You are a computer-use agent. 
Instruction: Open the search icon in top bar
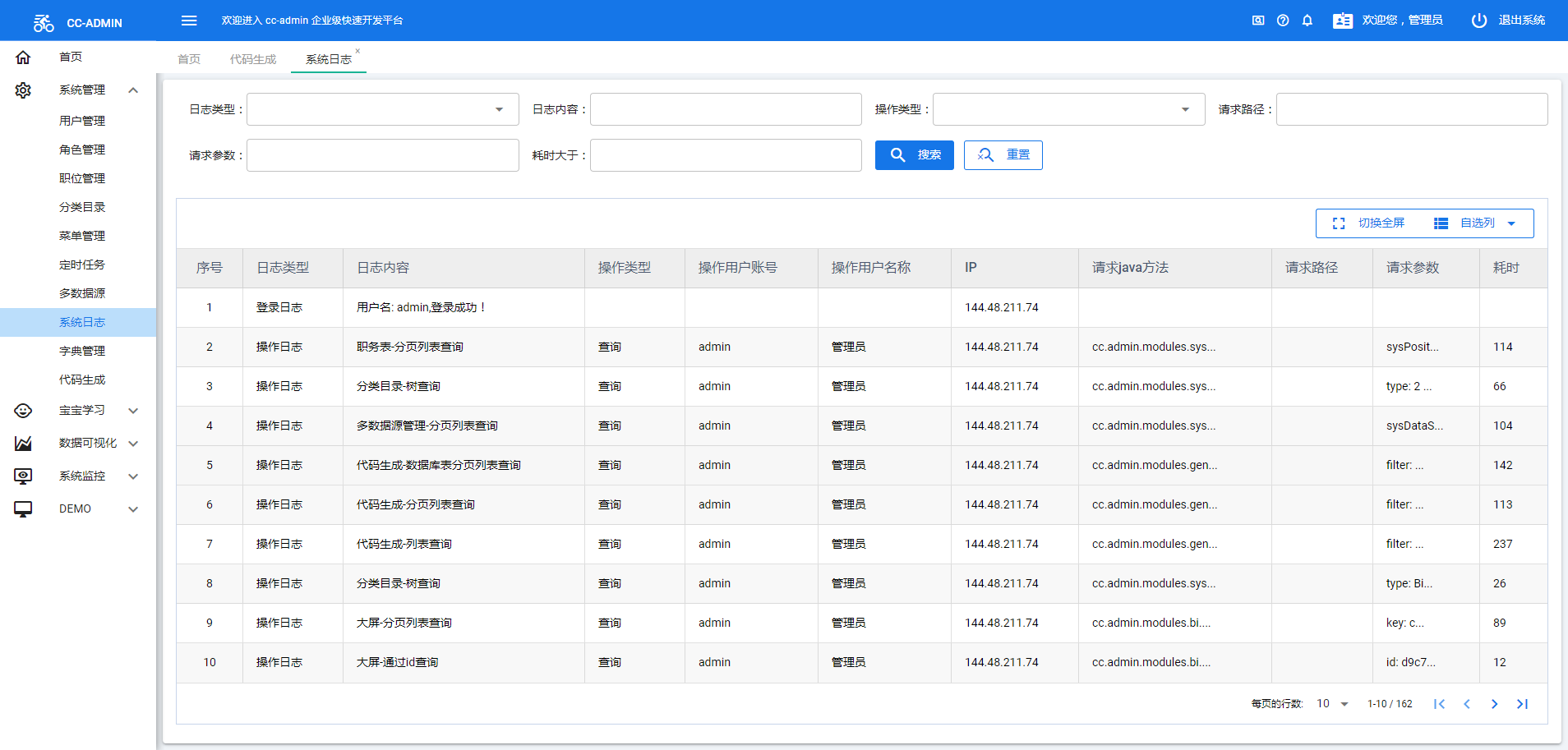click(x=1258, y=21)
